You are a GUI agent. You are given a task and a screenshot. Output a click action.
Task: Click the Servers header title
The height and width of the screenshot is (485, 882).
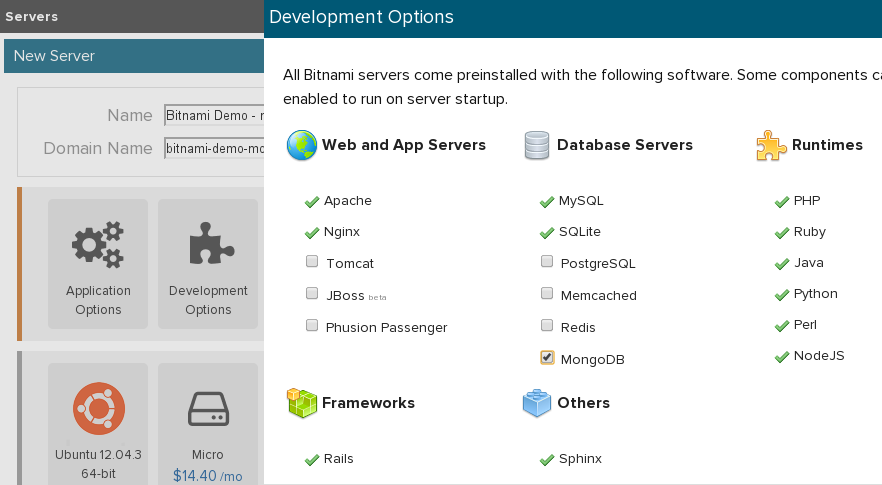coord(32,17)
